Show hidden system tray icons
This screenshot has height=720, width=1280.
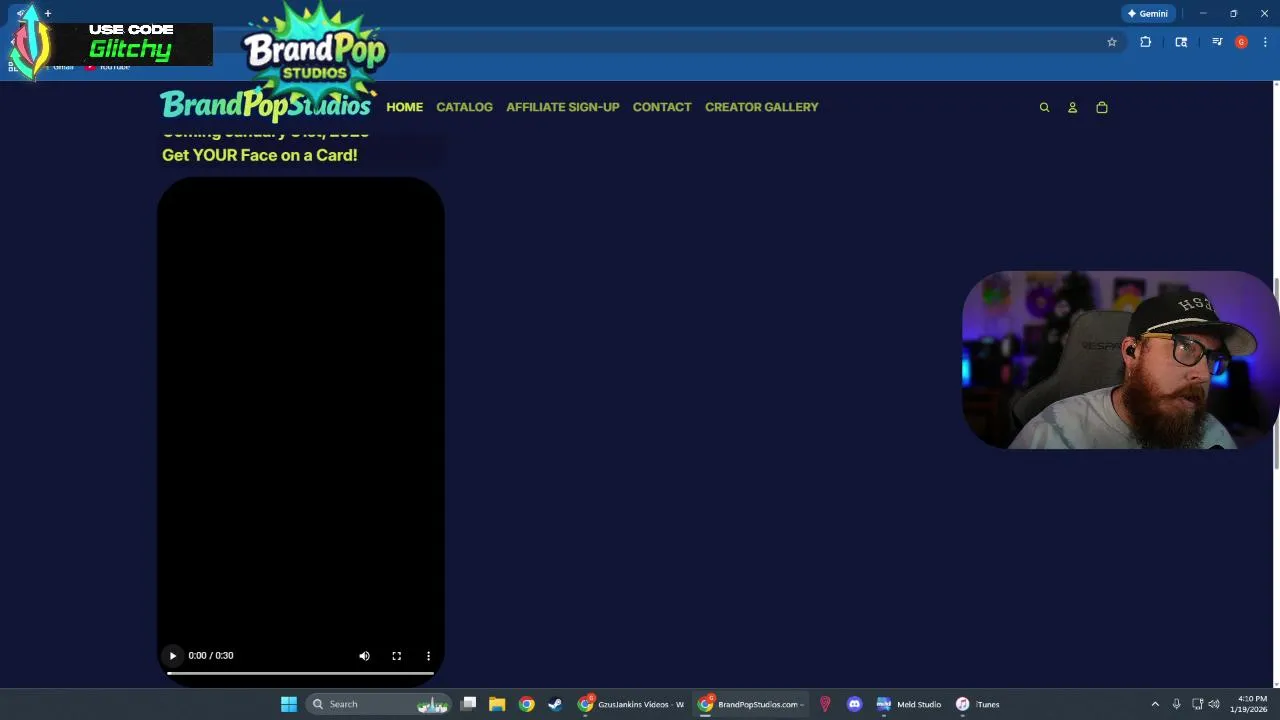pos(1155,704)
